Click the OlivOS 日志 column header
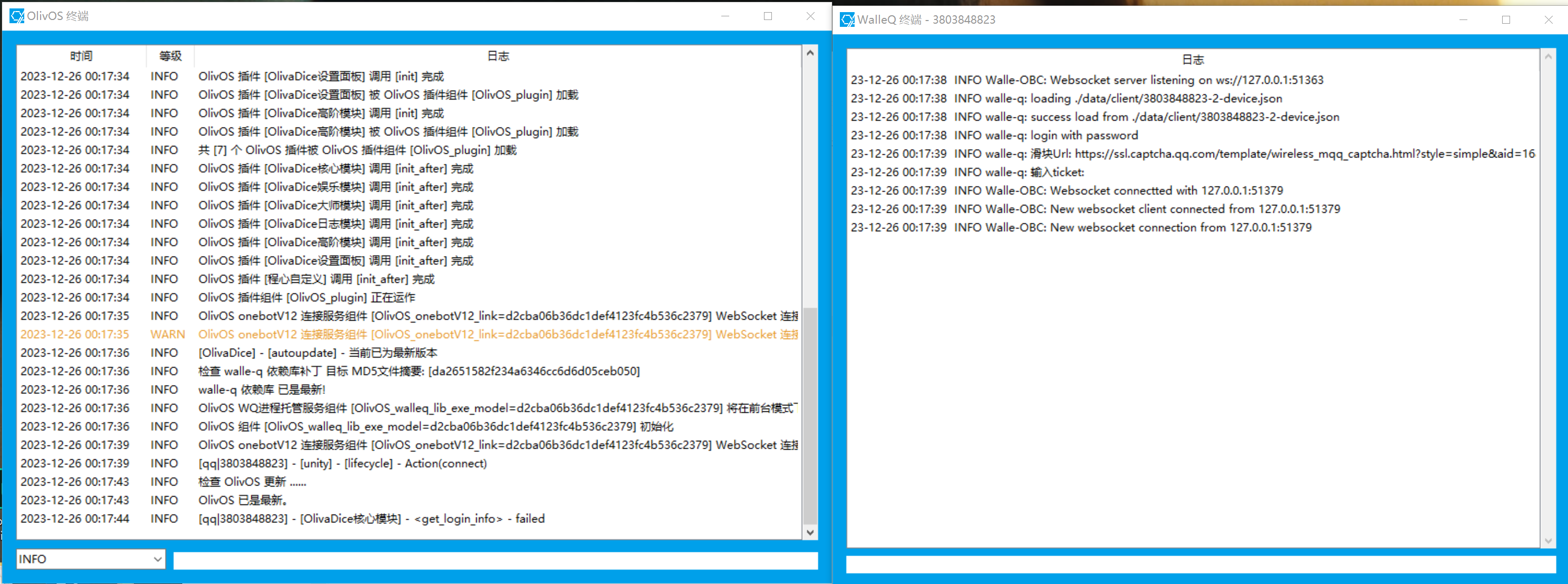 pyautogui.click(x=497, y=56)
